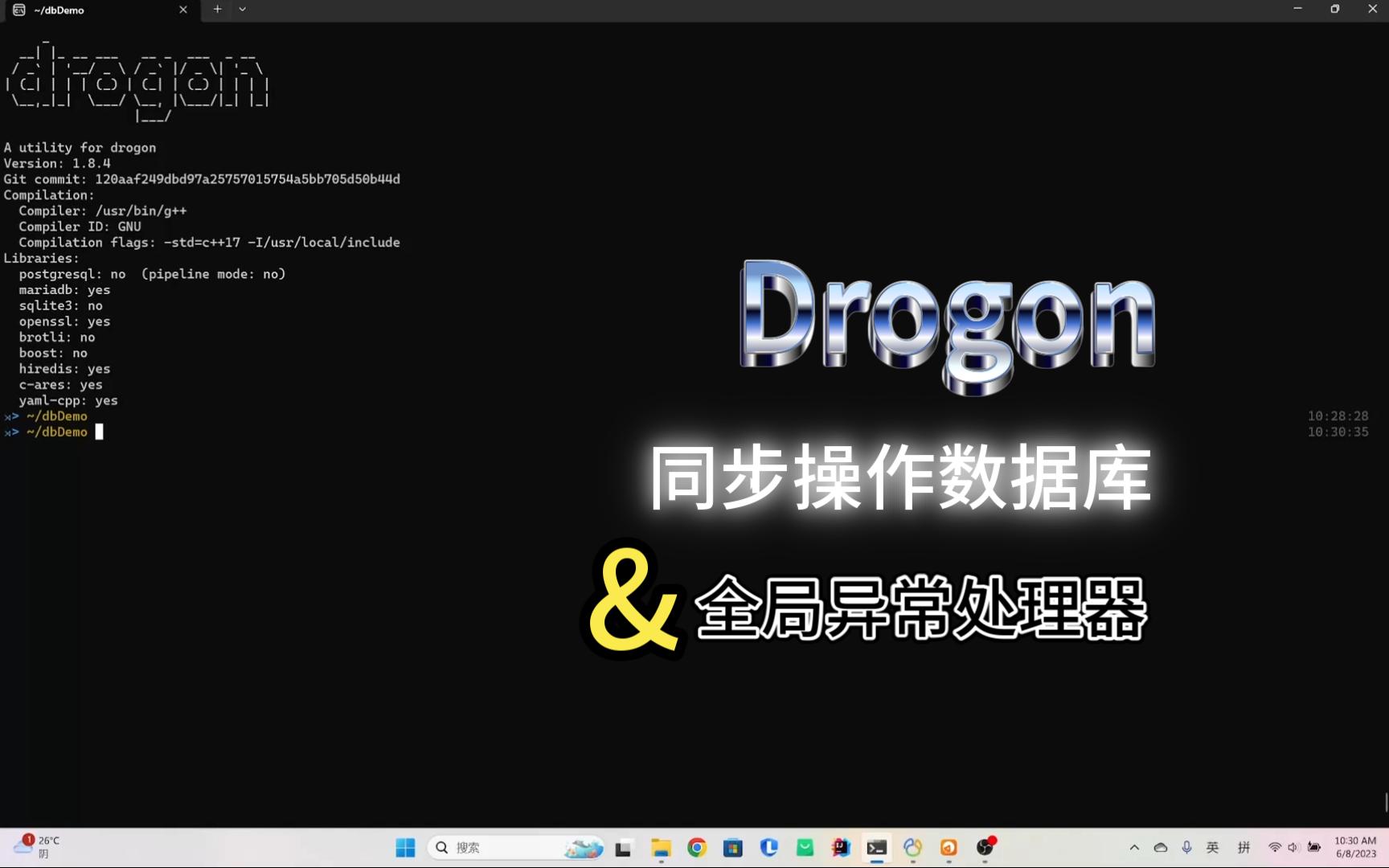Screen dimensions: 1389x868
Task: Open Task View from the taskbar
Action: [624, 847]
